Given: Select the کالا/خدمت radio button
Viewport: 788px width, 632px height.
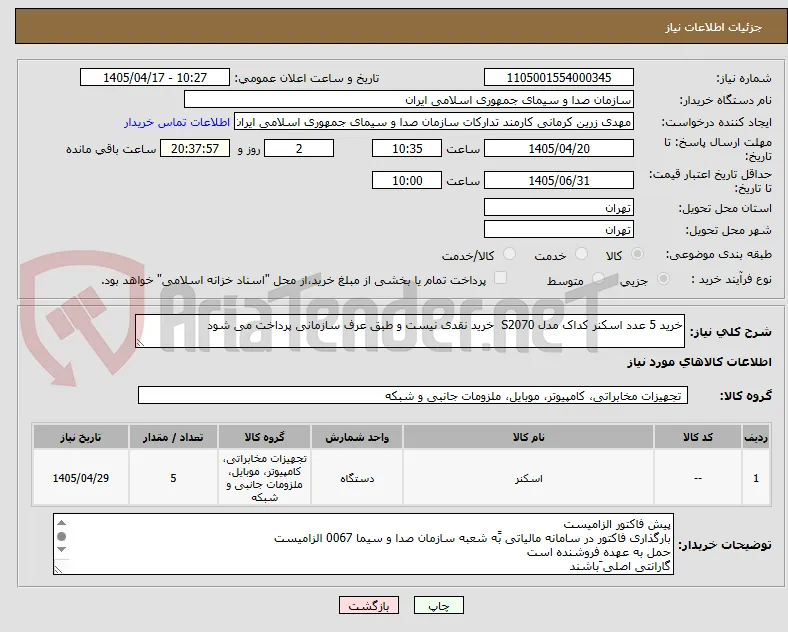Looking at the screenshot, I should (510, 254).
